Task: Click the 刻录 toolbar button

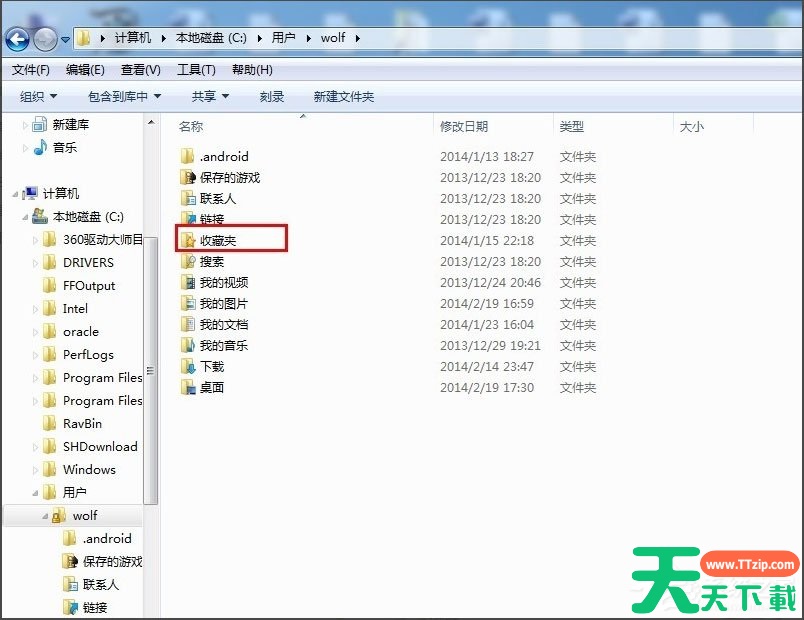Action: pos(272,96)
